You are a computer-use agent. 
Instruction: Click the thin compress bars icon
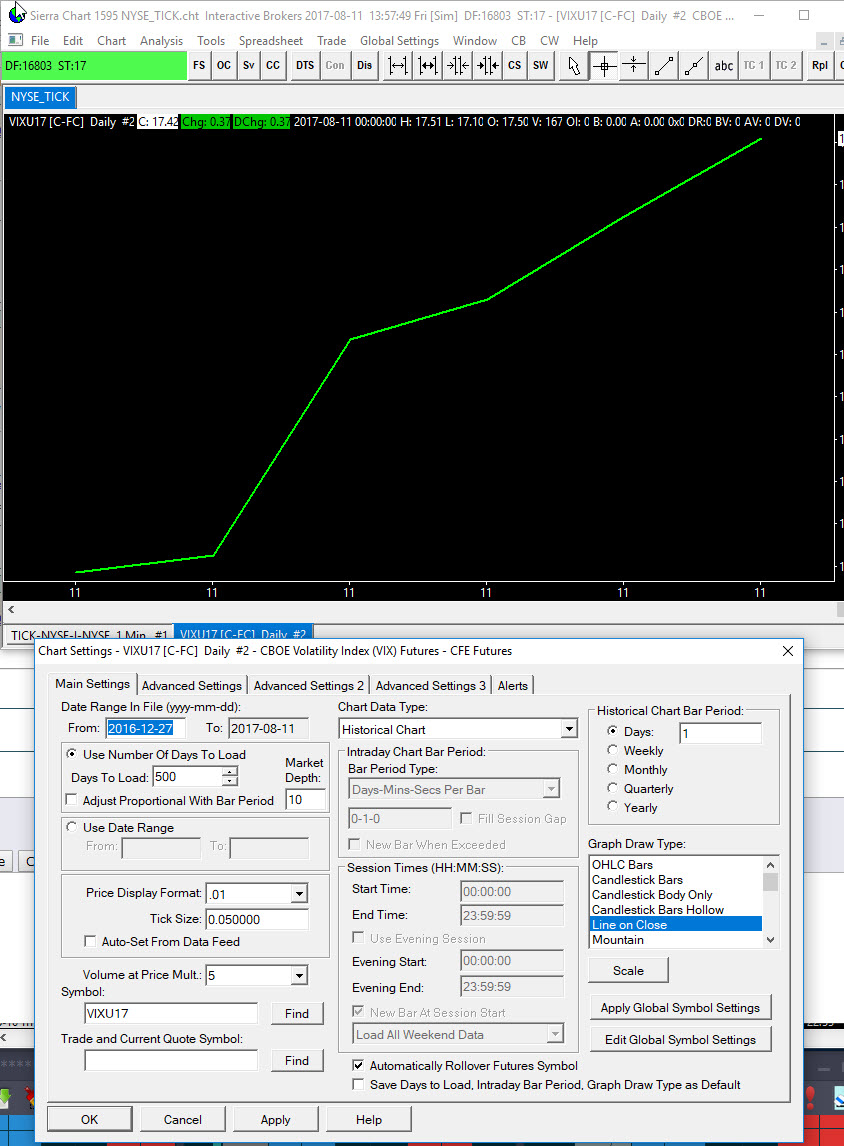tap(457, 66)
